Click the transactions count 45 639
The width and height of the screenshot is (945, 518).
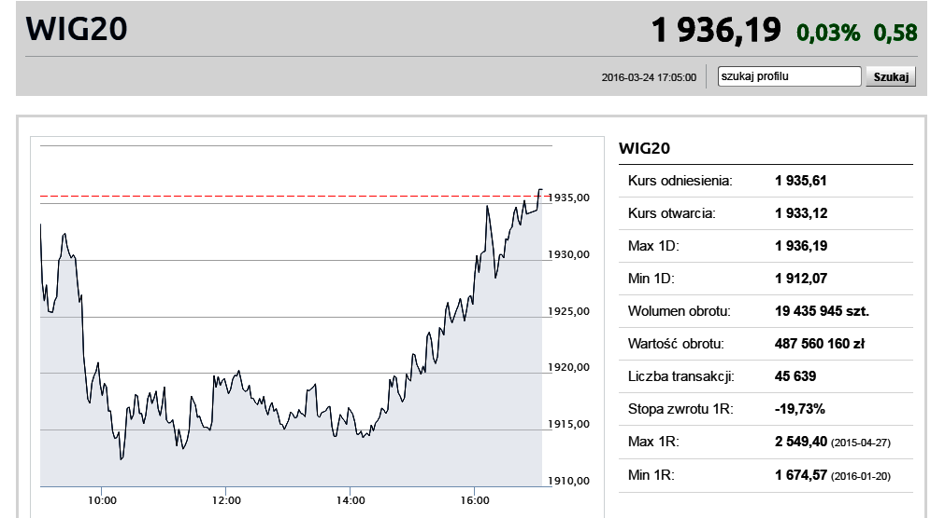click(795, 376)
